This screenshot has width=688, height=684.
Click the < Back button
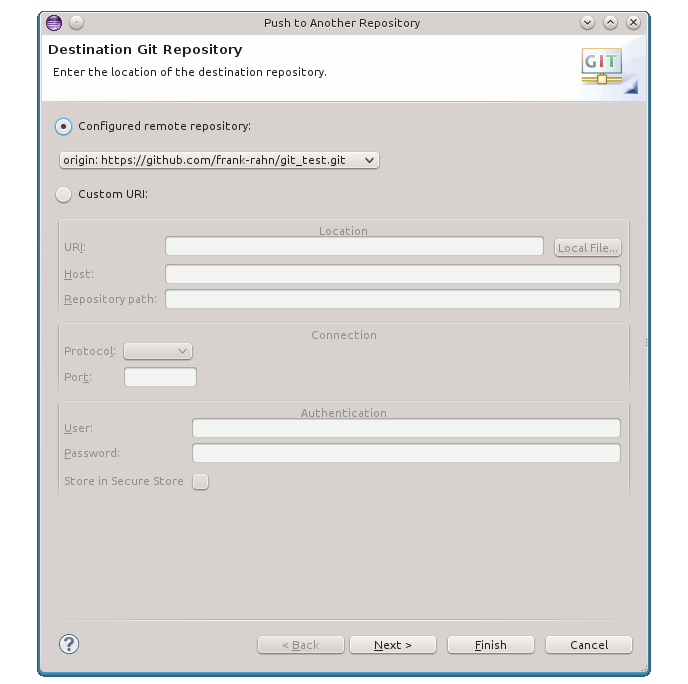click(x=301, y=645)
